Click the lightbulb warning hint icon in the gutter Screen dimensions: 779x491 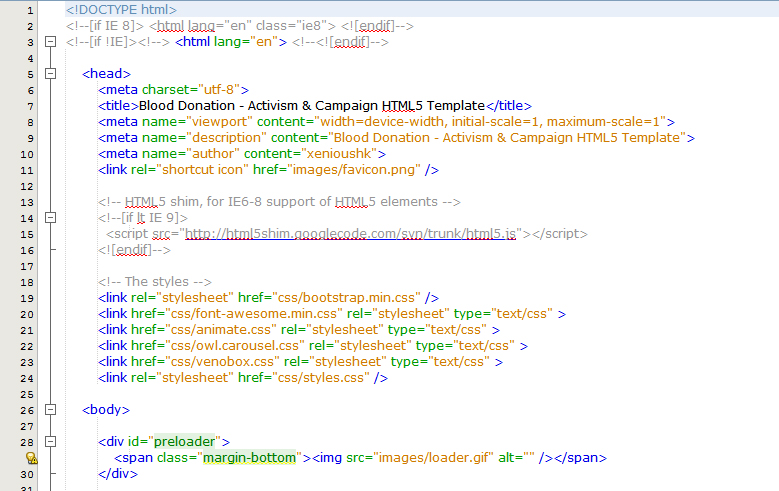coord(31,458)
